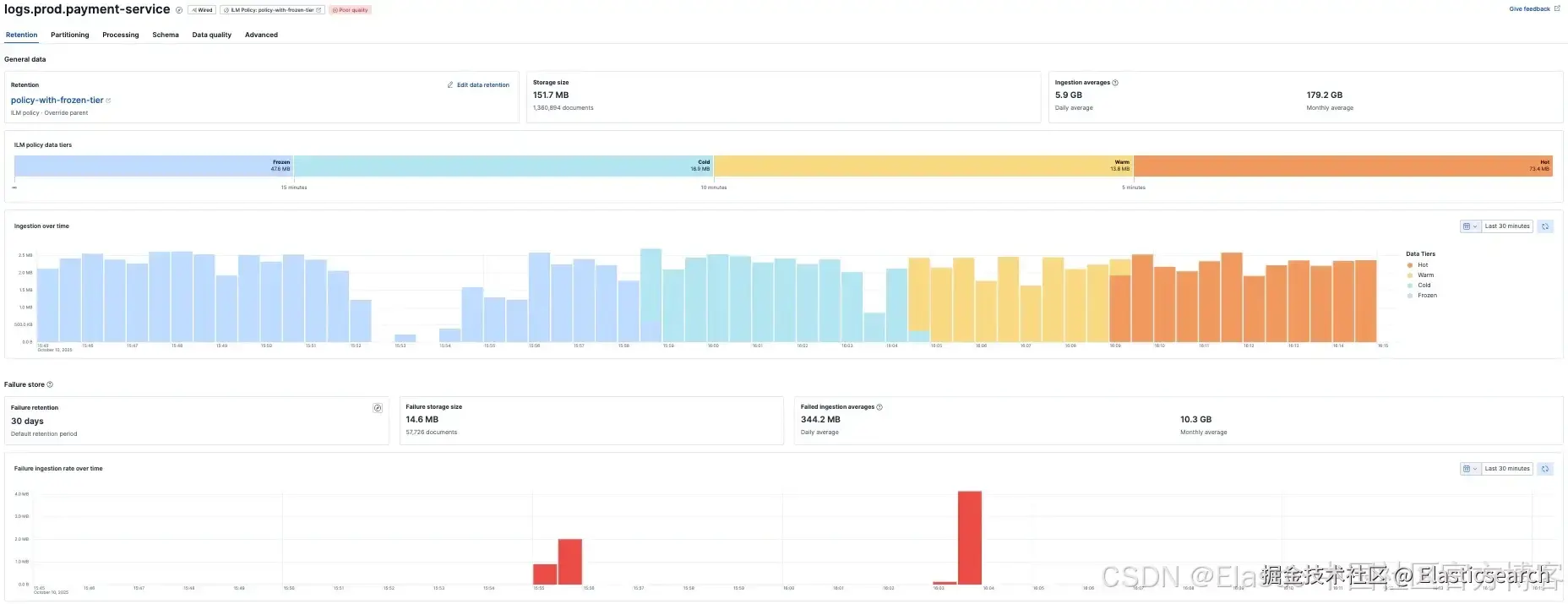
Task: Click the pencil icon for Edit data retention
Action: 450,84
